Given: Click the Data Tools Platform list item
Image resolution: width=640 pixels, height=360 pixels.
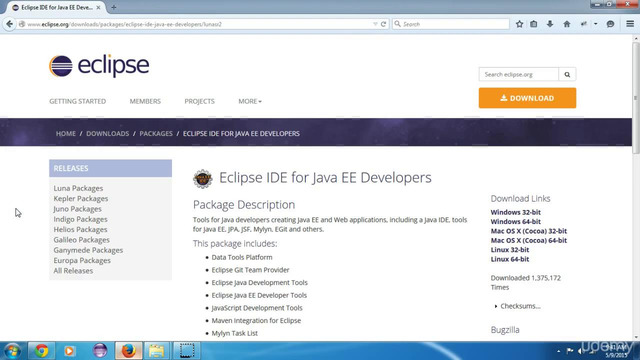Looking at the screenshot, I should (242, 257).
